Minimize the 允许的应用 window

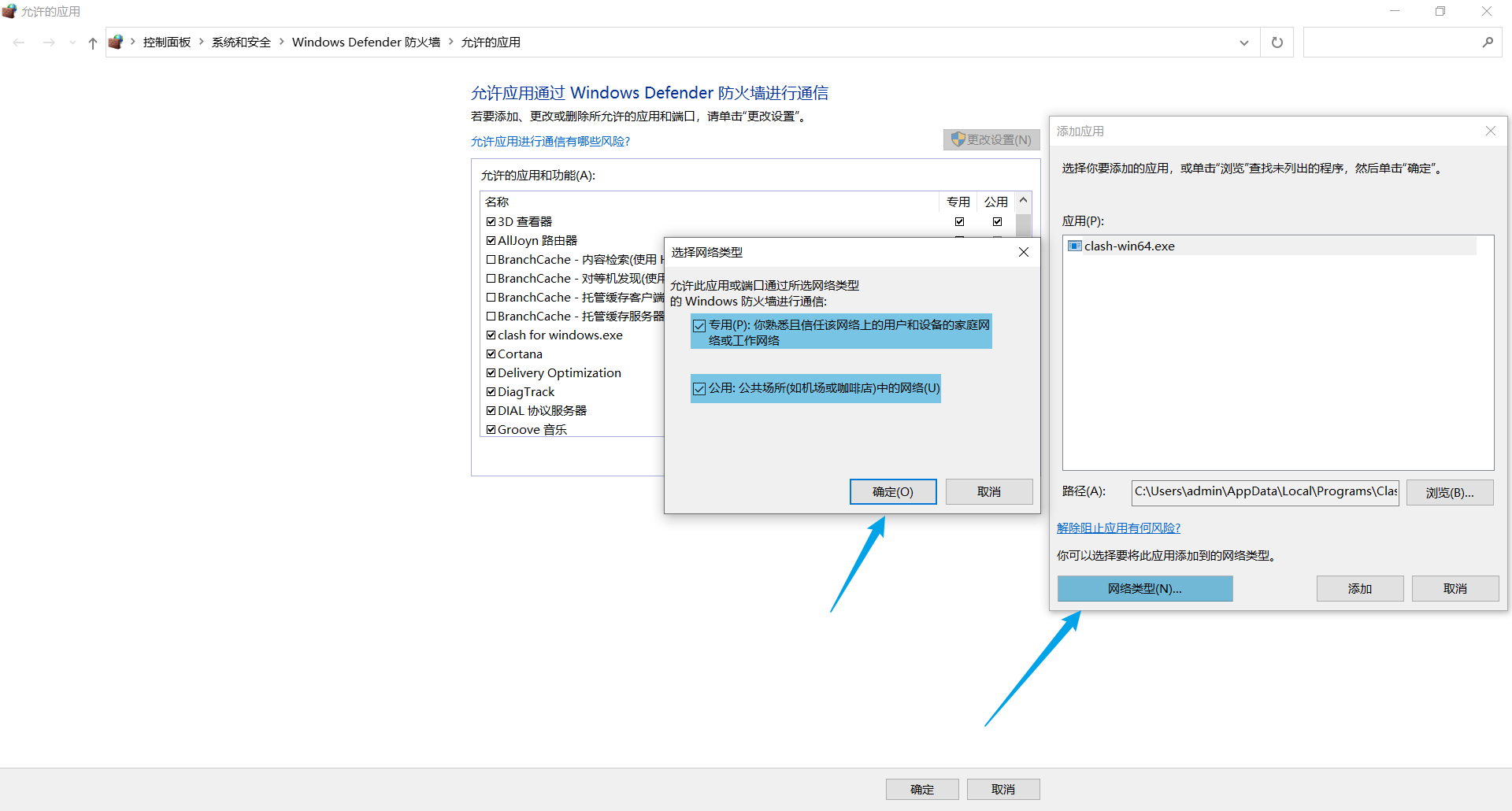point(1395,11)
